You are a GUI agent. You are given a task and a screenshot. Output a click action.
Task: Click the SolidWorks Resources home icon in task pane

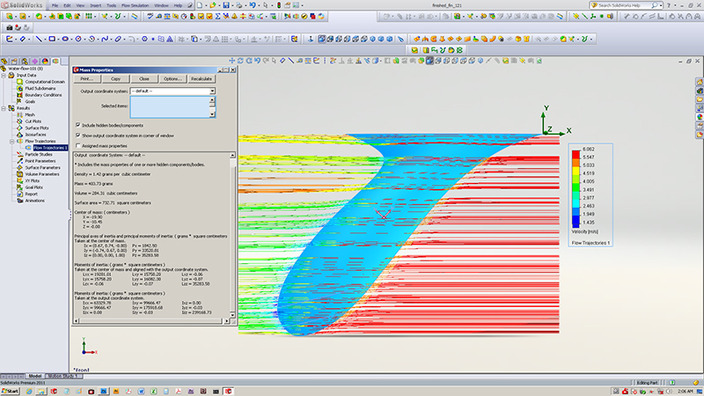pyautogui.click(x=700, y=82)
